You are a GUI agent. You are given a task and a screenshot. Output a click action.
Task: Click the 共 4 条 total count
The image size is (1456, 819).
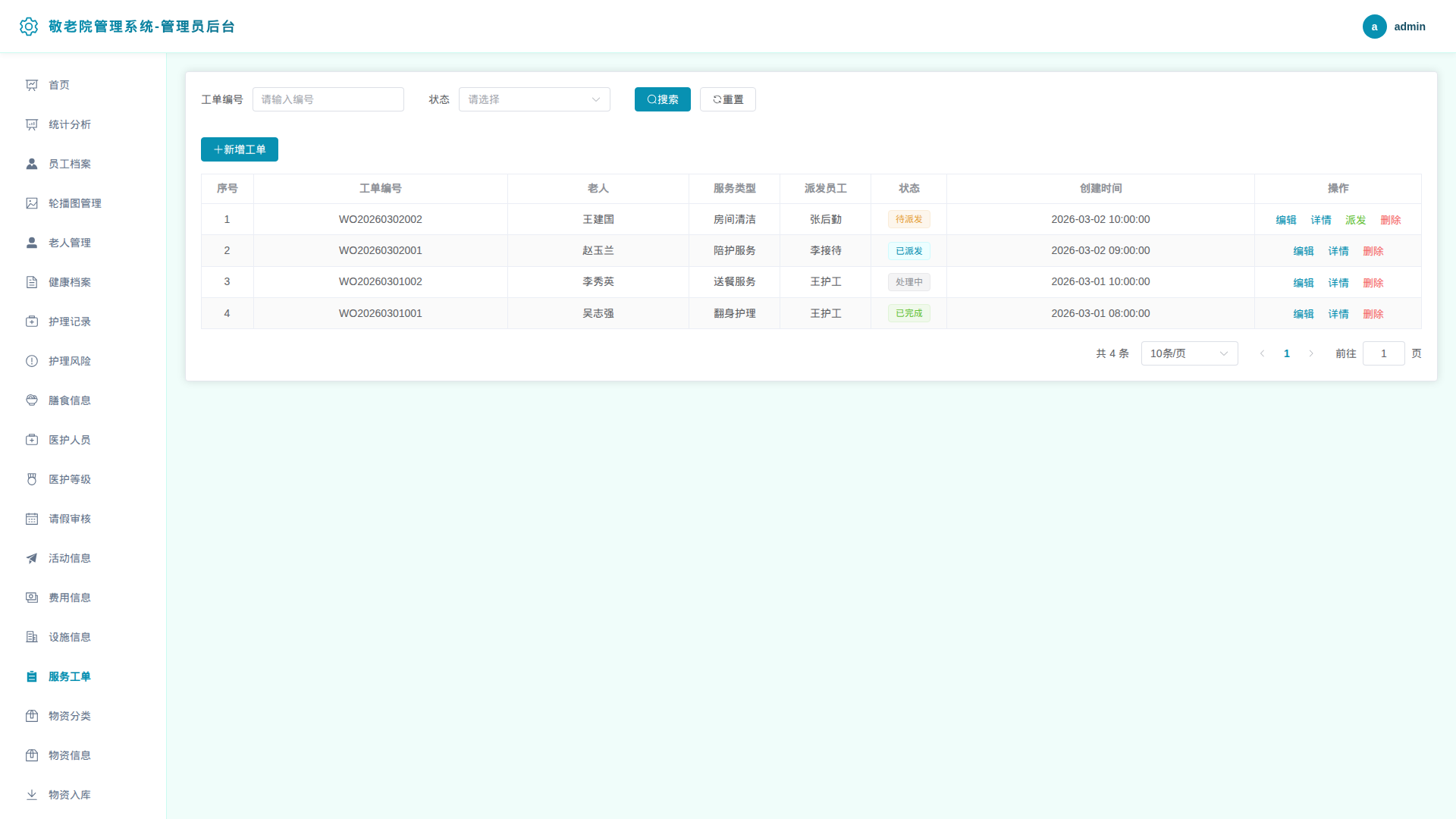pyautogui.click(x=1112, y=353)
